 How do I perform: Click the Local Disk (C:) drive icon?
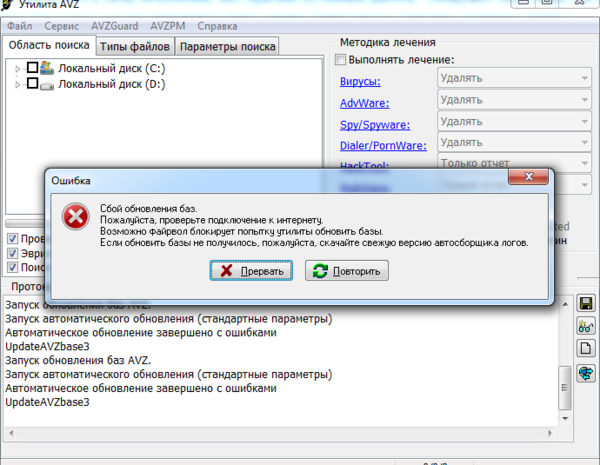pyautogui.click(x=47, y=68)
